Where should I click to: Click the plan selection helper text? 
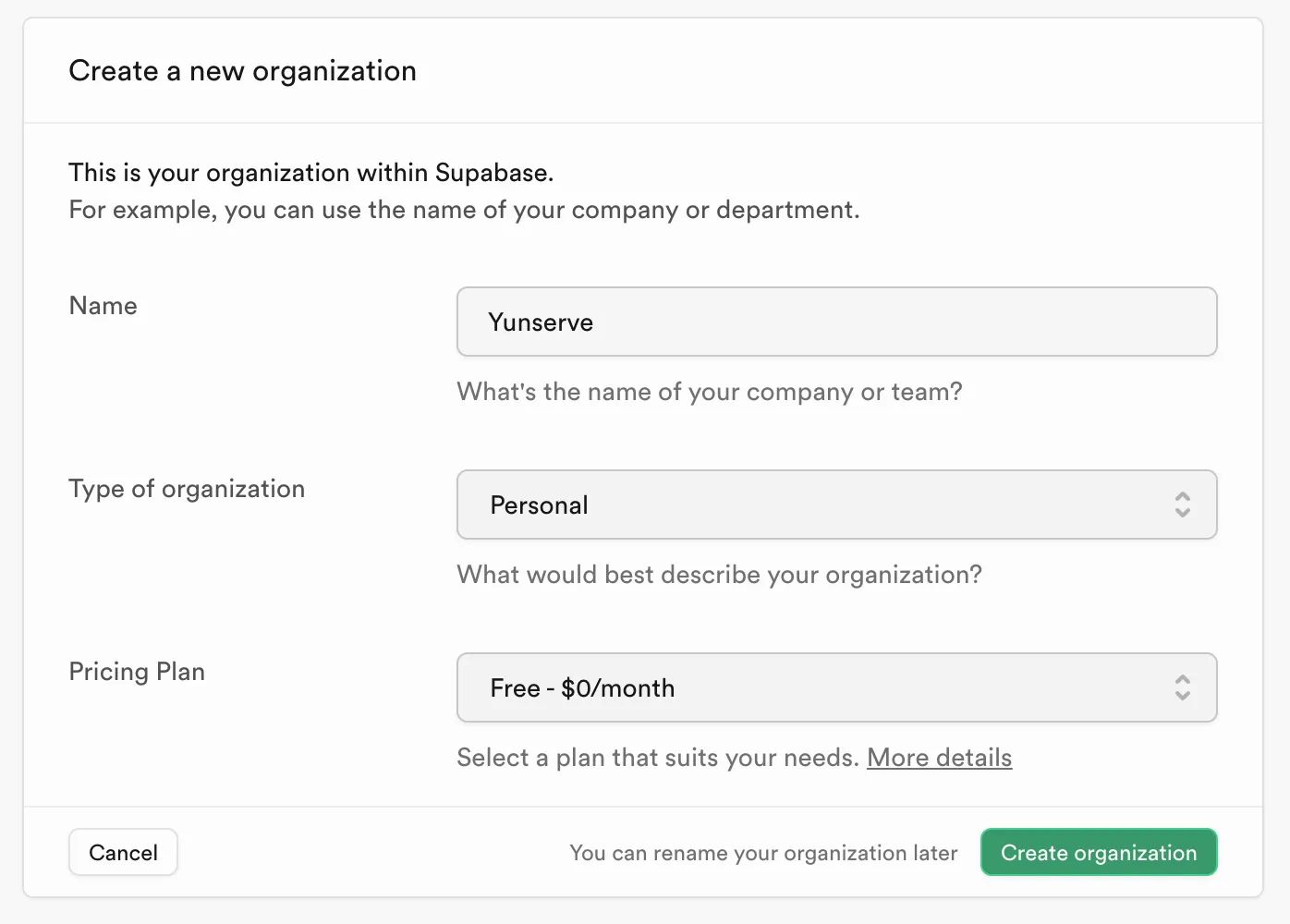coord(658,758)
